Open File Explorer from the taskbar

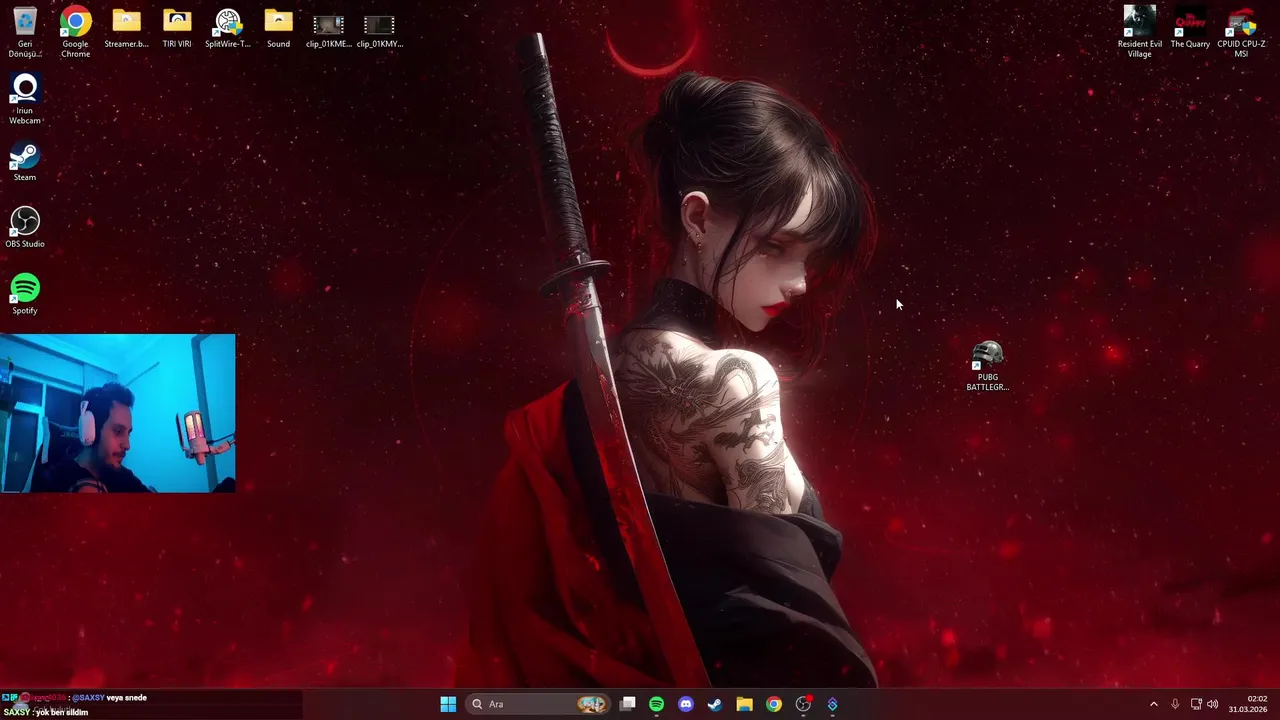pos(744,704)
